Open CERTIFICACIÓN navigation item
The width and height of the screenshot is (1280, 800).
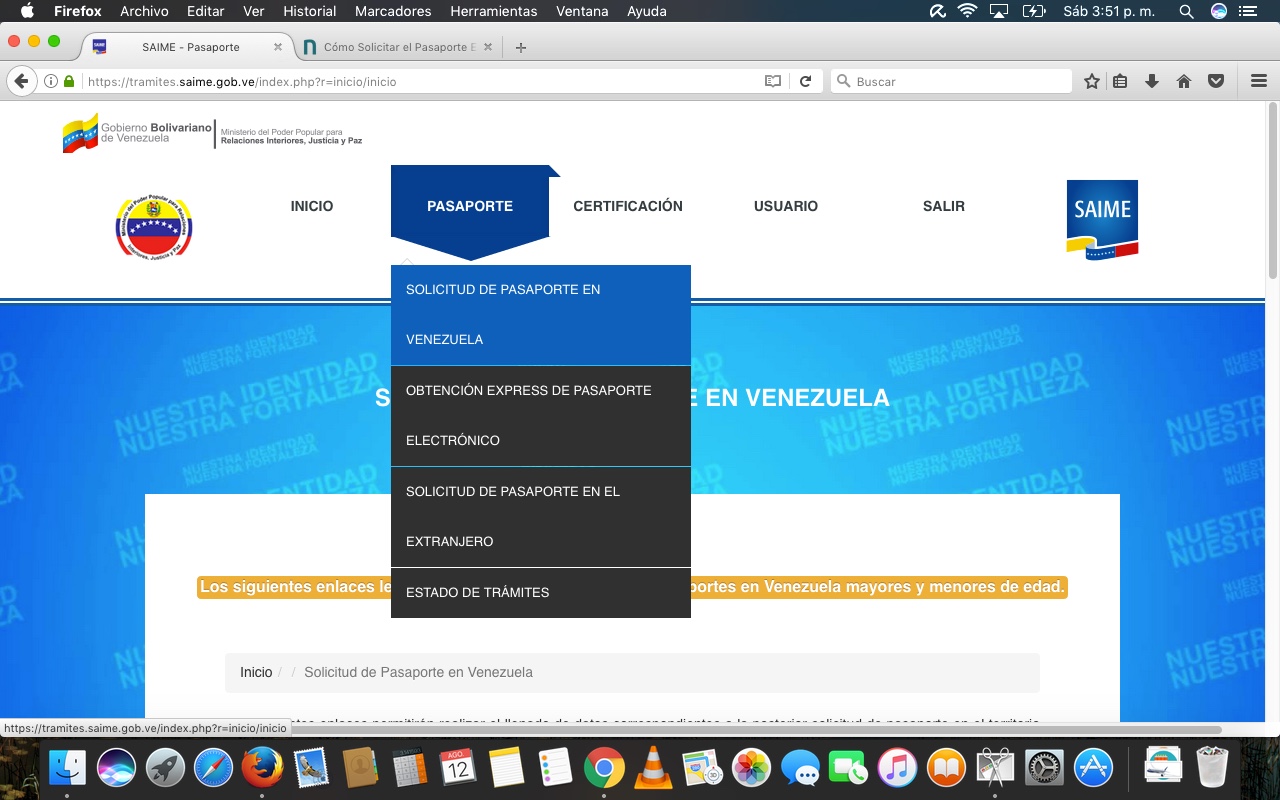tap(628, 206)
